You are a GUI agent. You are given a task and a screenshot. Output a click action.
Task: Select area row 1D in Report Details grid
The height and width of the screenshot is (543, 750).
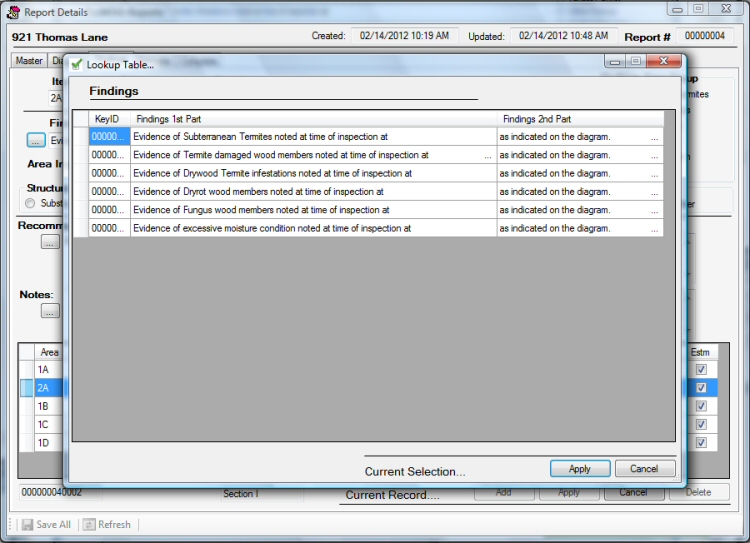coord(48,443)
